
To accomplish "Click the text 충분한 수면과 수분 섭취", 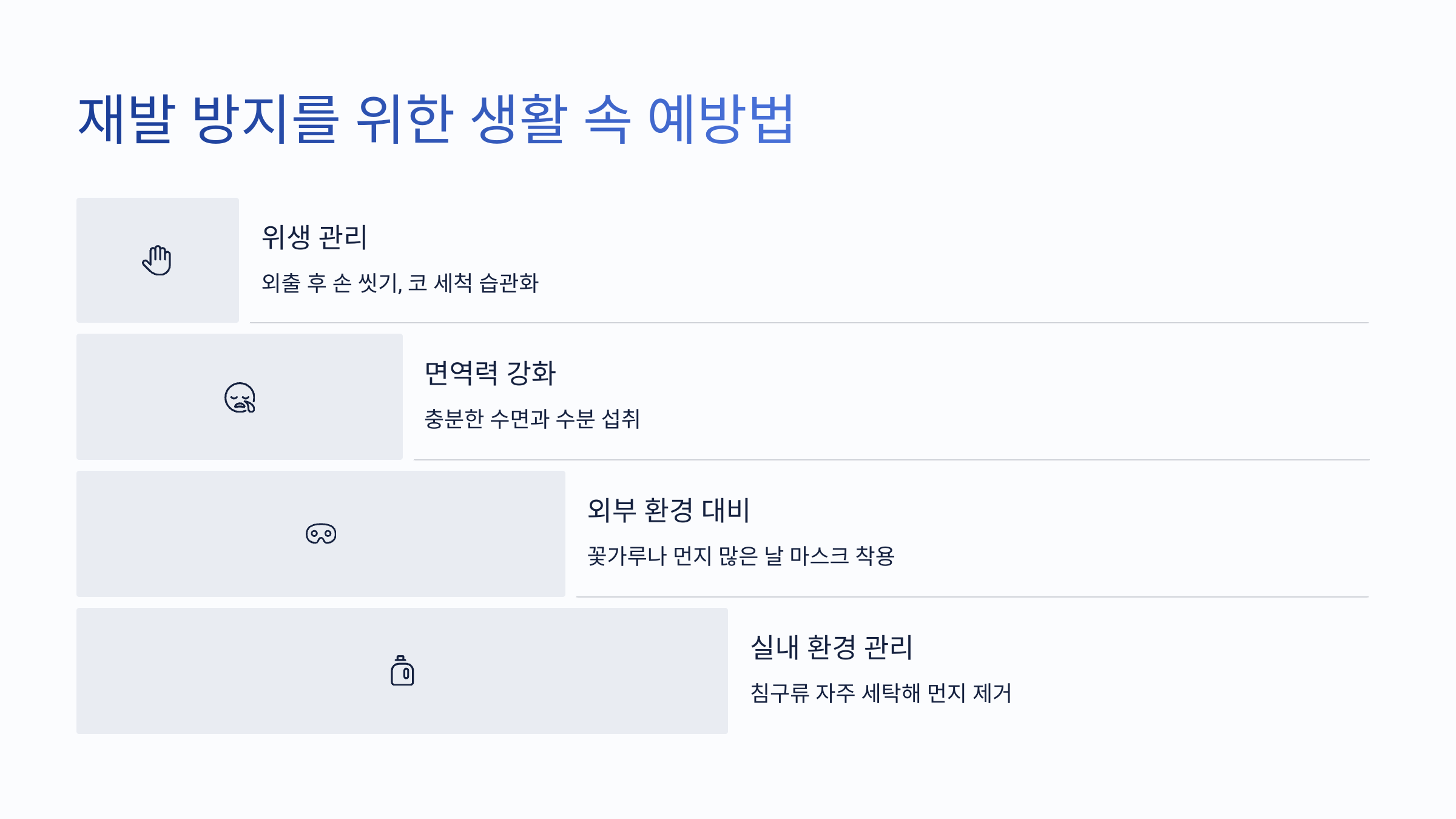I will click(x=532, y=419).
